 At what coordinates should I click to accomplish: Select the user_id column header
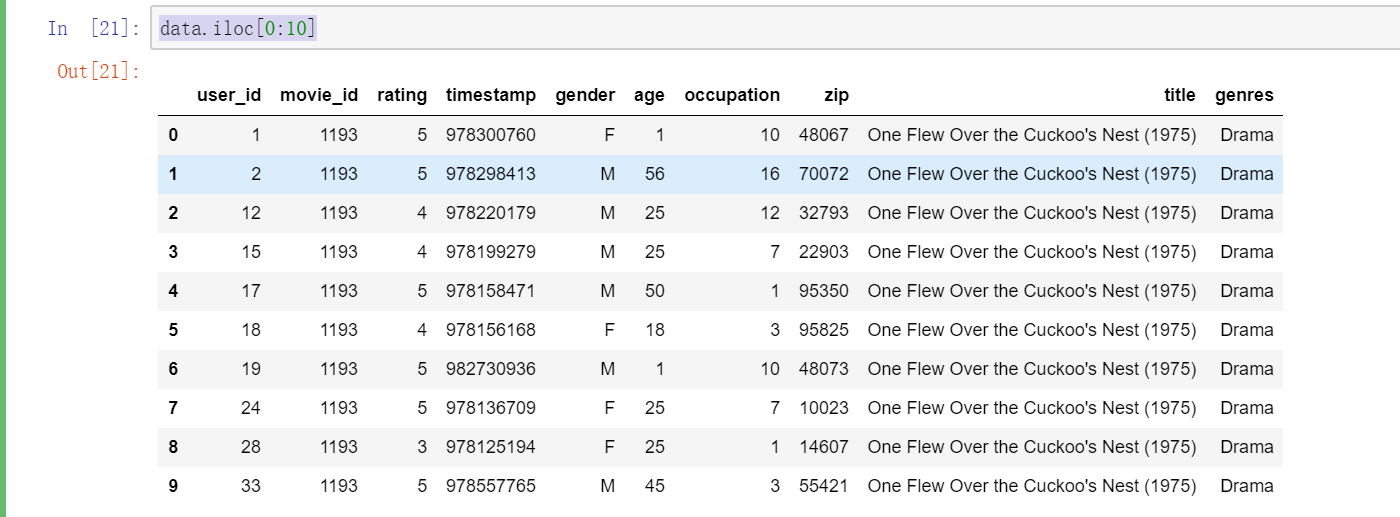[x=229, y=95]
